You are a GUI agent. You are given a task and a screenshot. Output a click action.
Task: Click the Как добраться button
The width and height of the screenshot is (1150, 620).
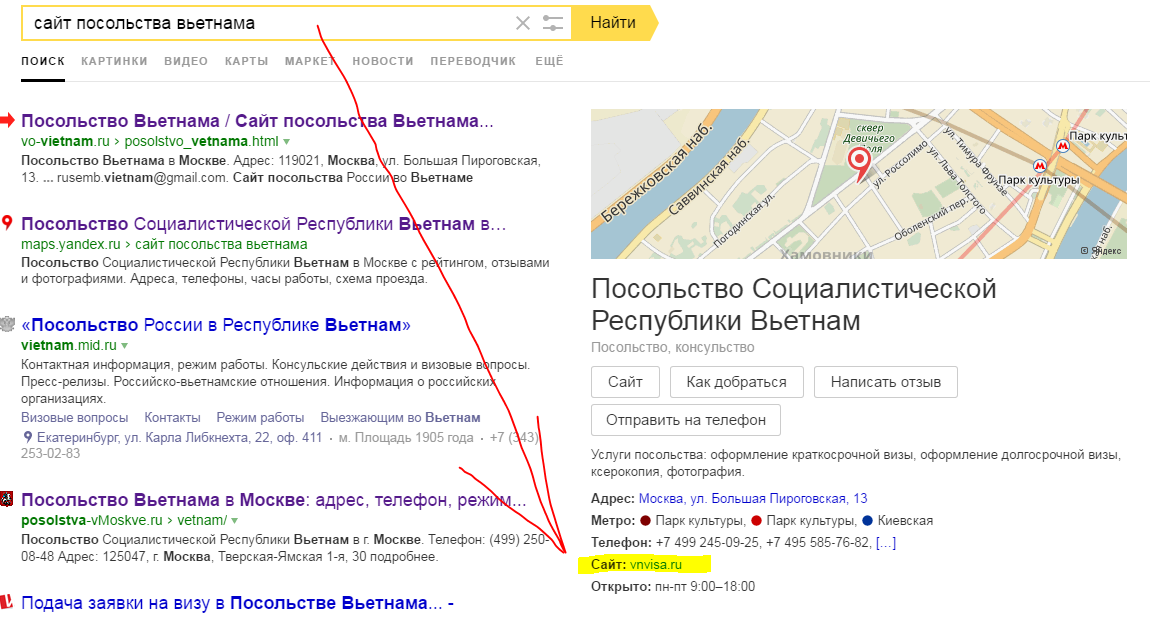click(736, 382)
